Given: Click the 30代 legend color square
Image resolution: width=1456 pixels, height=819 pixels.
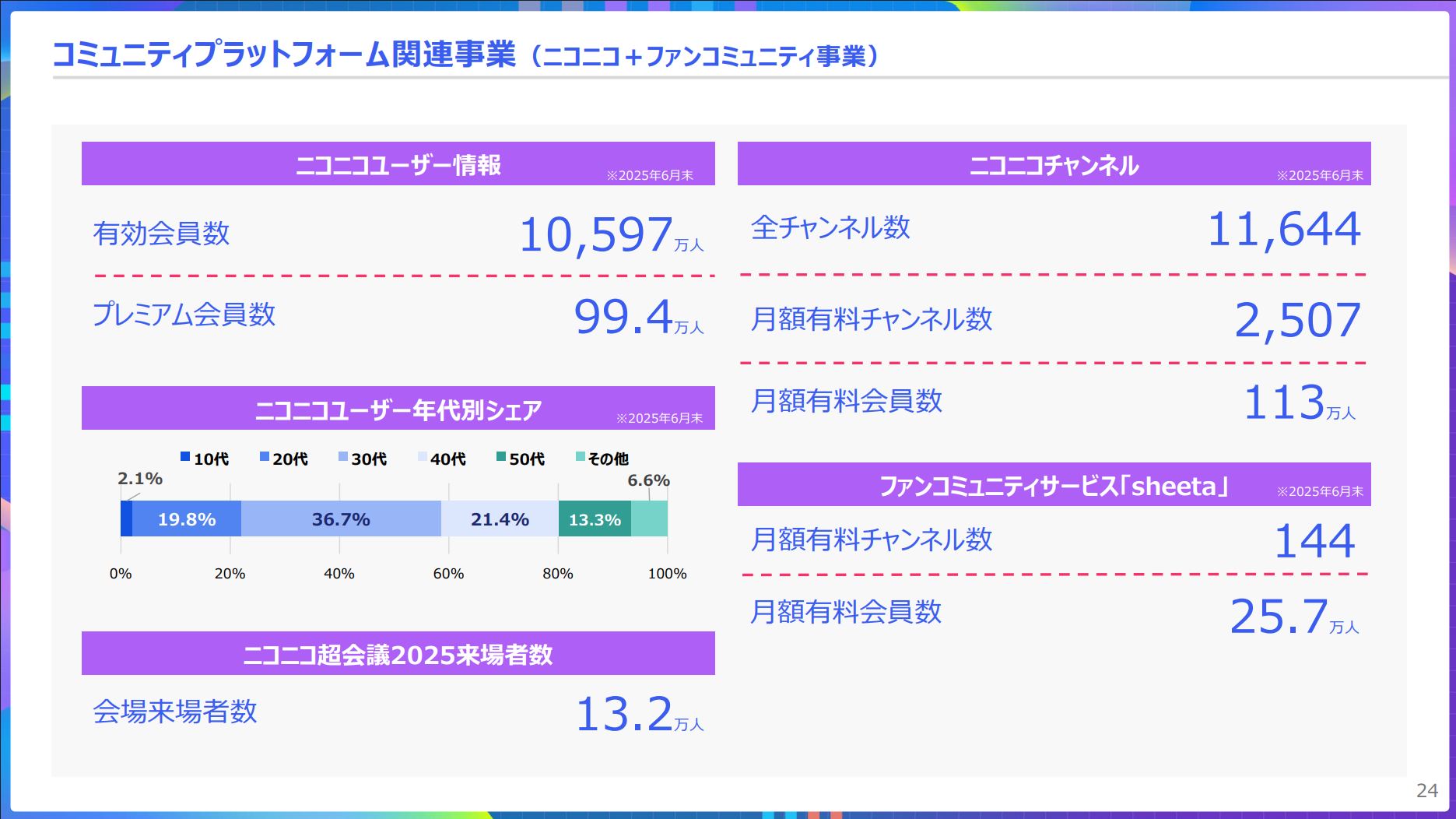Looking at the screenshot, I should [x=343, y=457].
